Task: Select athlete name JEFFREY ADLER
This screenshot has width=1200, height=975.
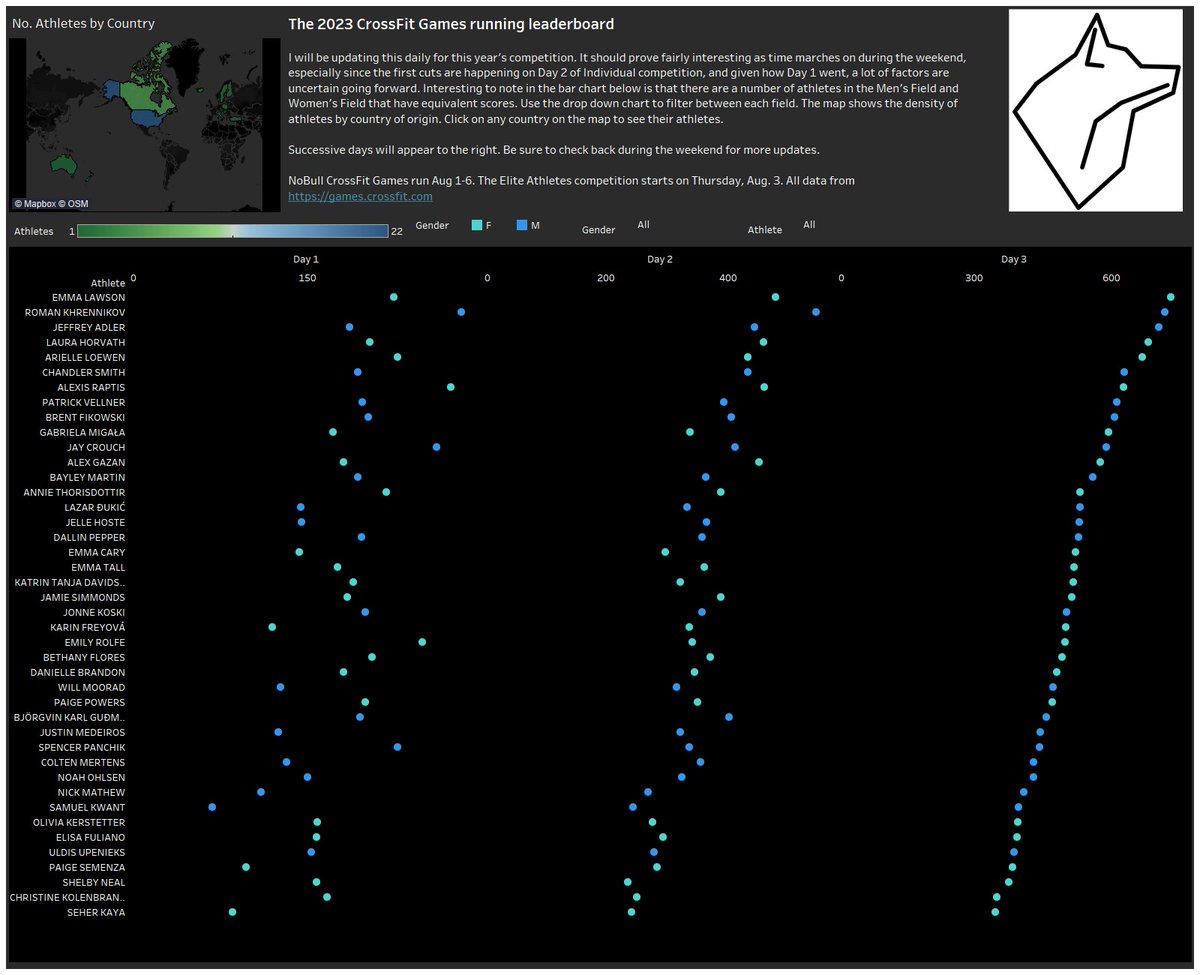Action: [x=89, y=327]
